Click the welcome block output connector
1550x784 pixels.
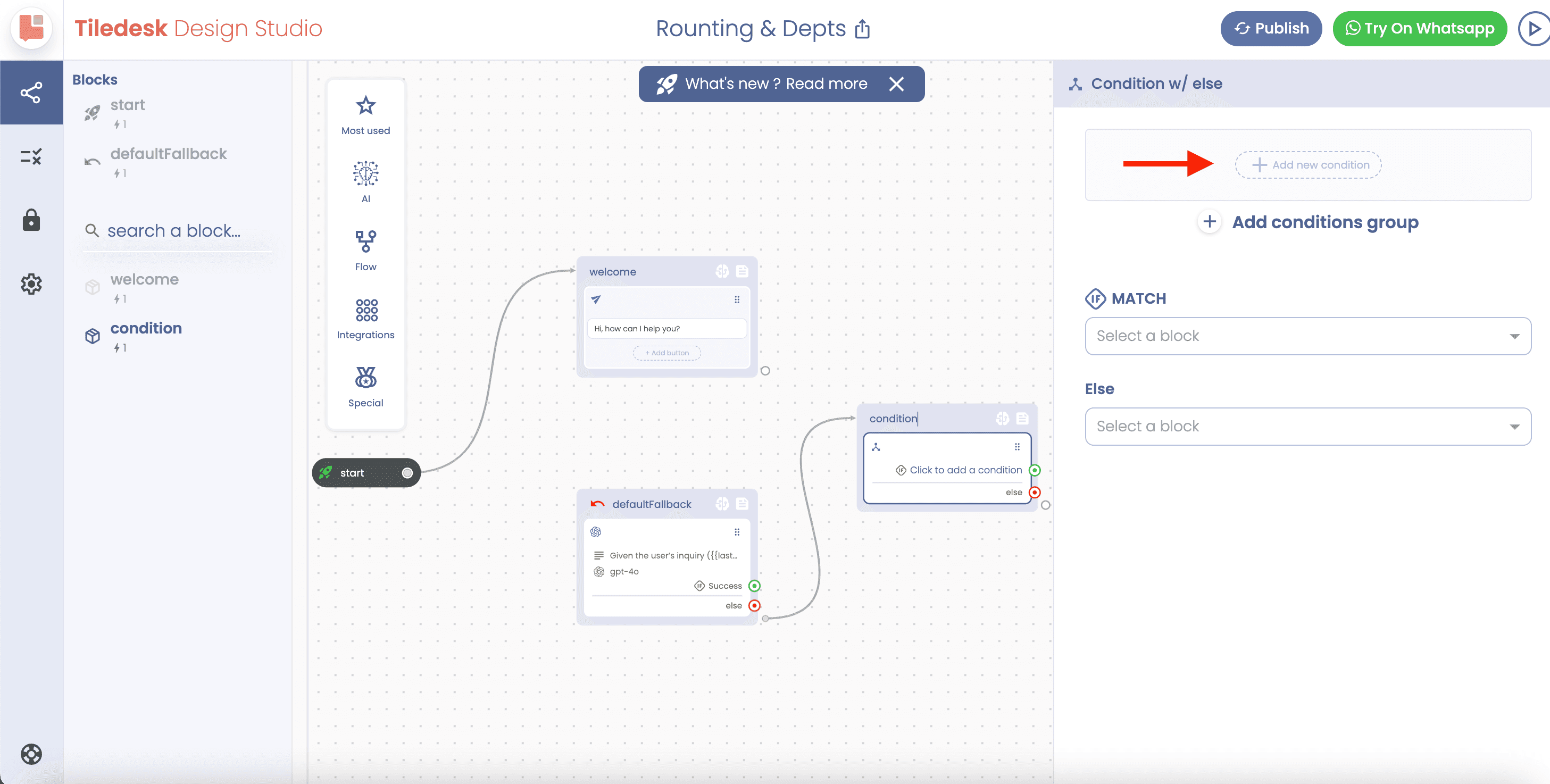pos(765,371)
